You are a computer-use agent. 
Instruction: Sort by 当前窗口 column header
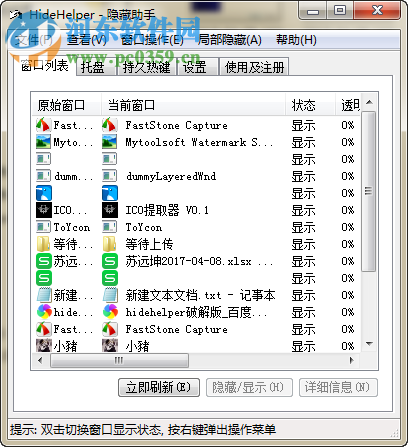193,105
